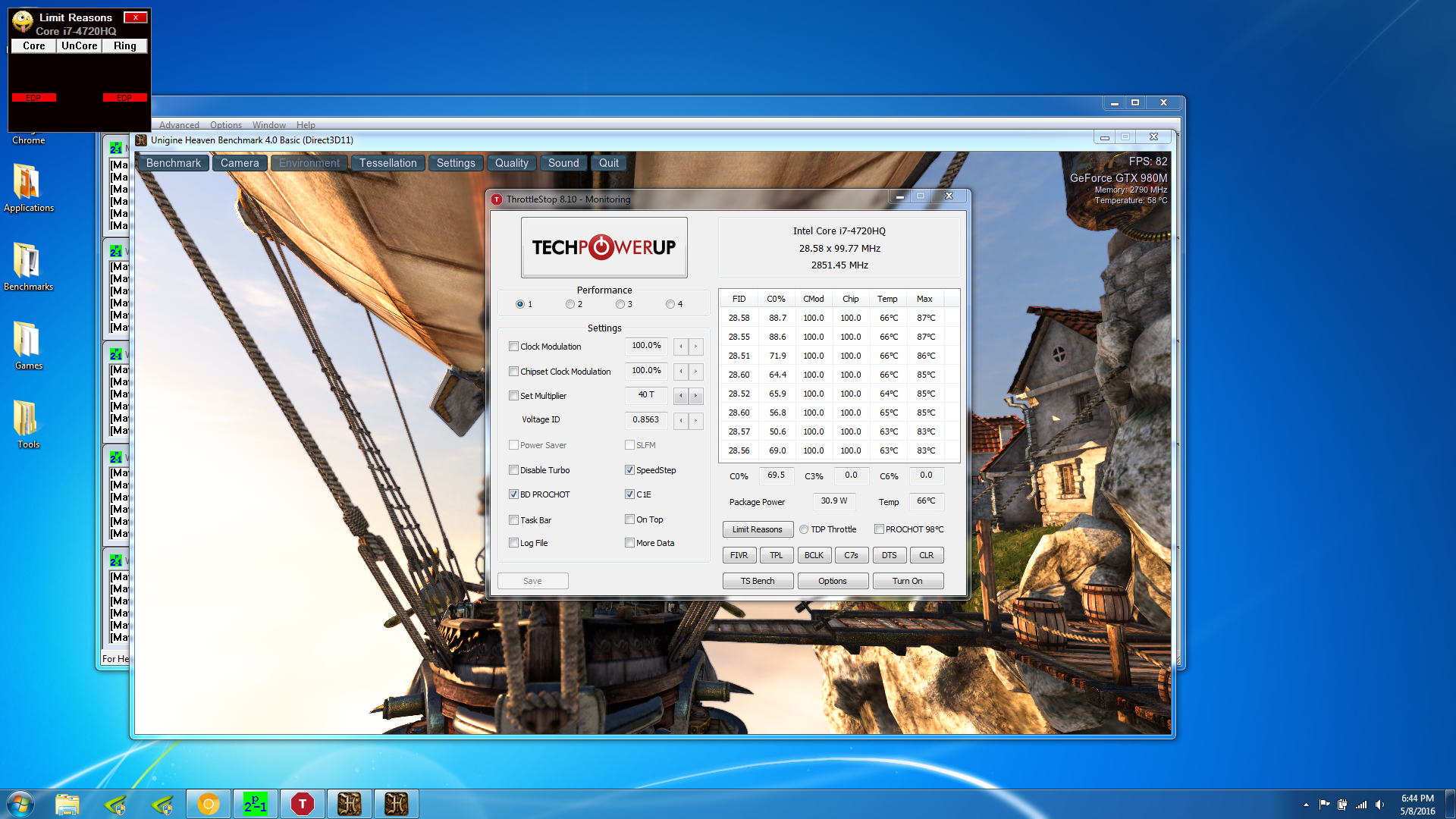Decrease the Voltage ID value
Viewport: 1456px width, 819px height.
pos(681,420)
